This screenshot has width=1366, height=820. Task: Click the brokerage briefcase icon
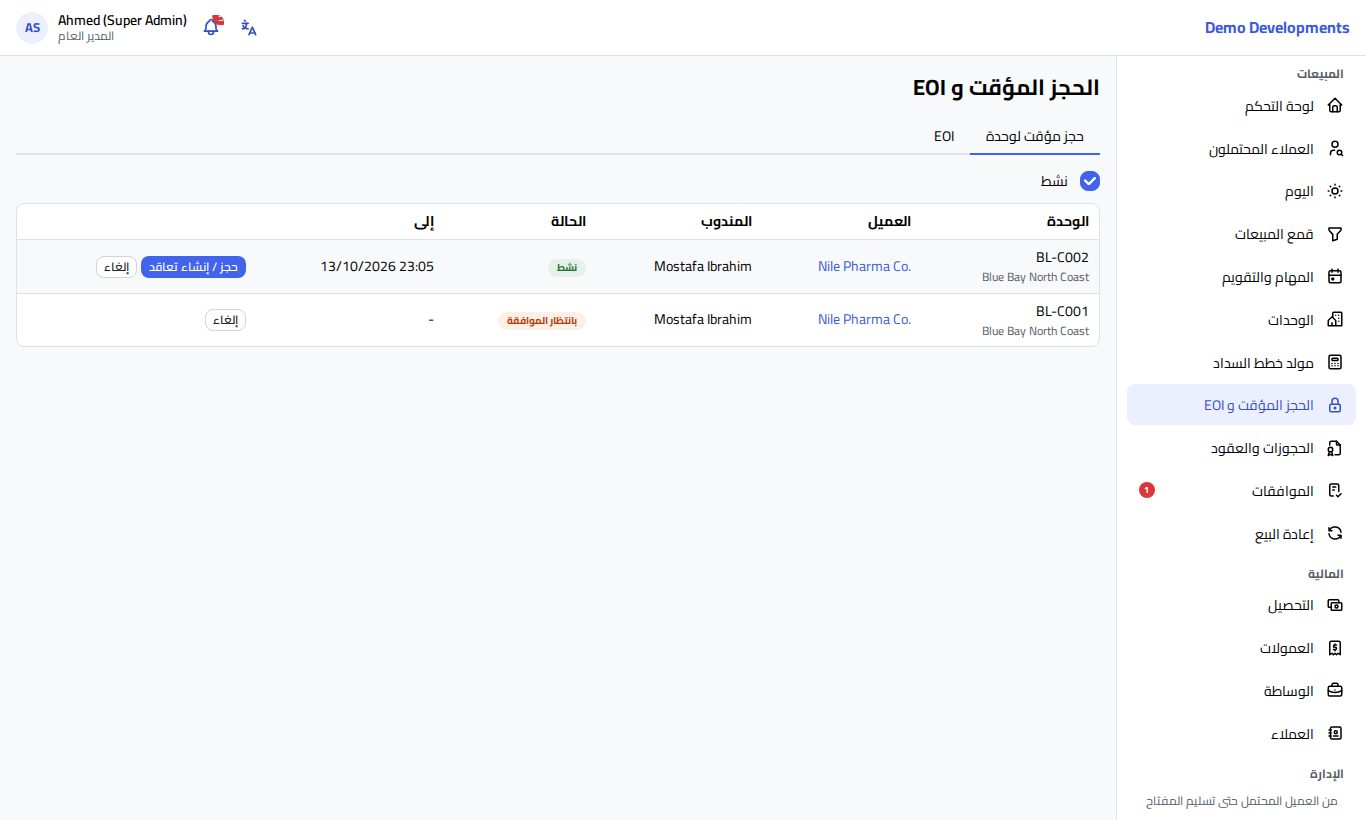1334,691
